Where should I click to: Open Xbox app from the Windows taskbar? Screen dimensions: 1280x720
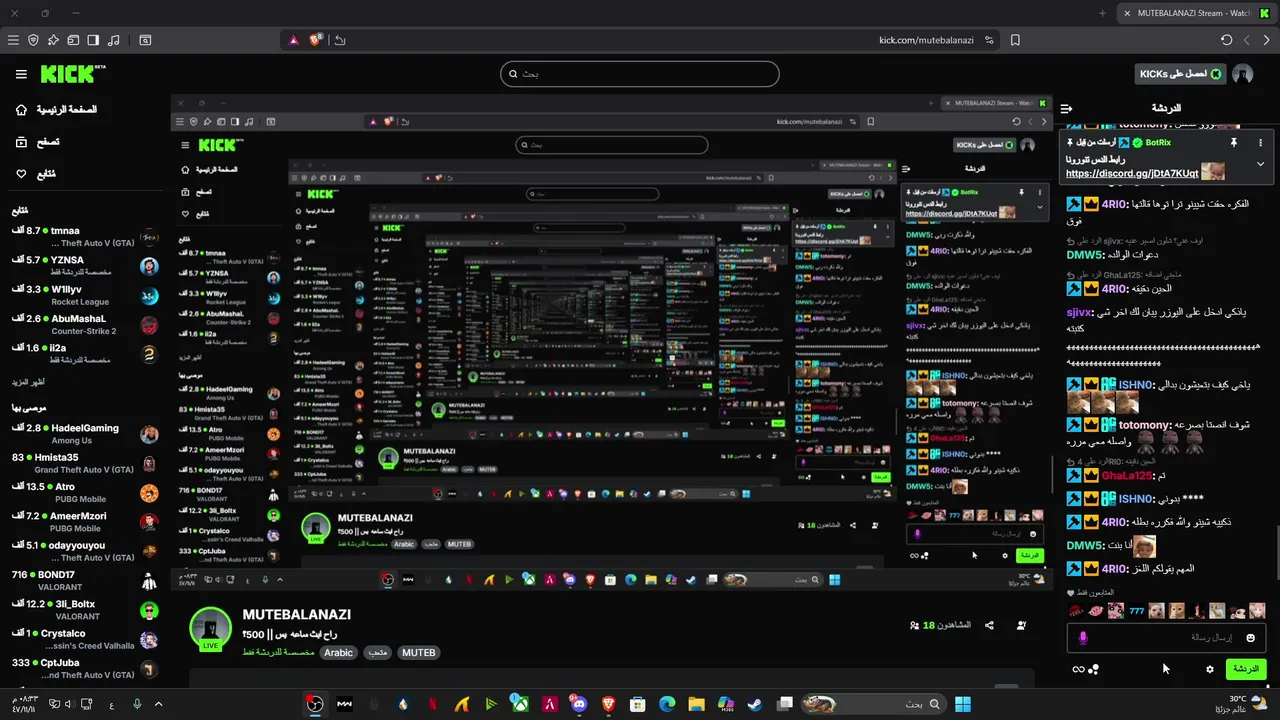click(x=520, y=704)
